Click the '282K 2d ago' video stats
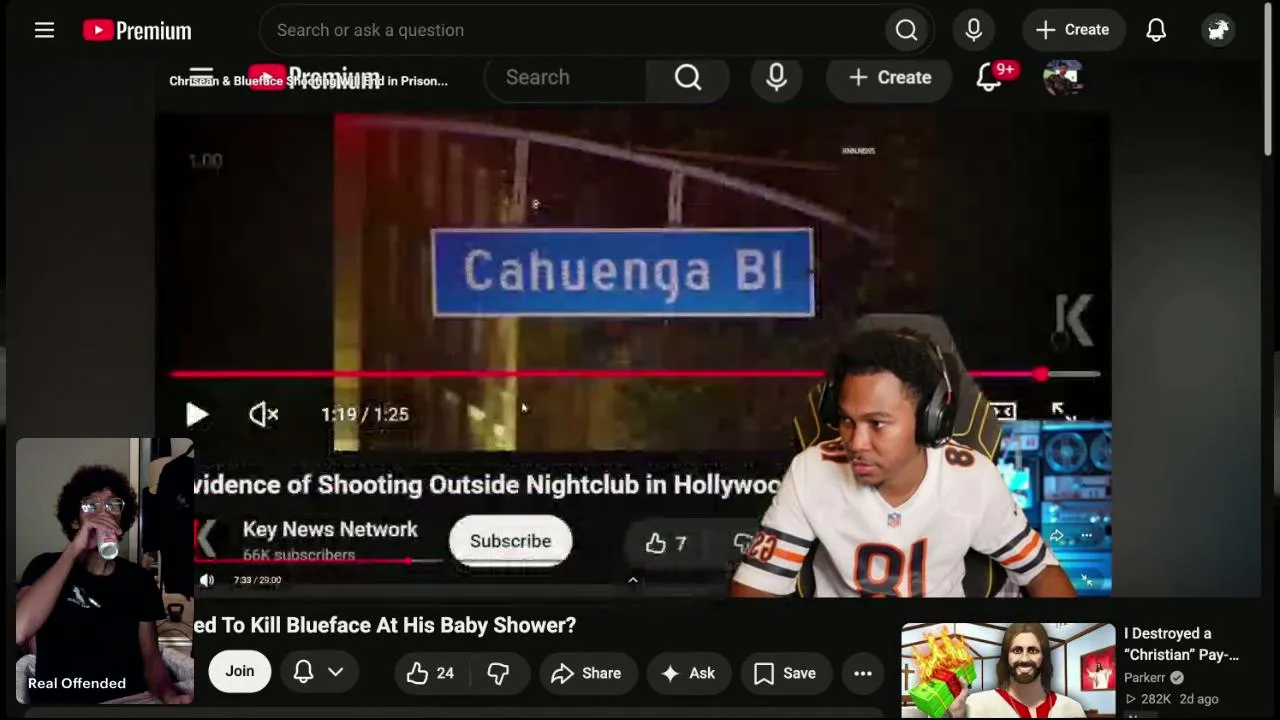This screenshot has width=1280, height=720. click(x=1171, y=699)
